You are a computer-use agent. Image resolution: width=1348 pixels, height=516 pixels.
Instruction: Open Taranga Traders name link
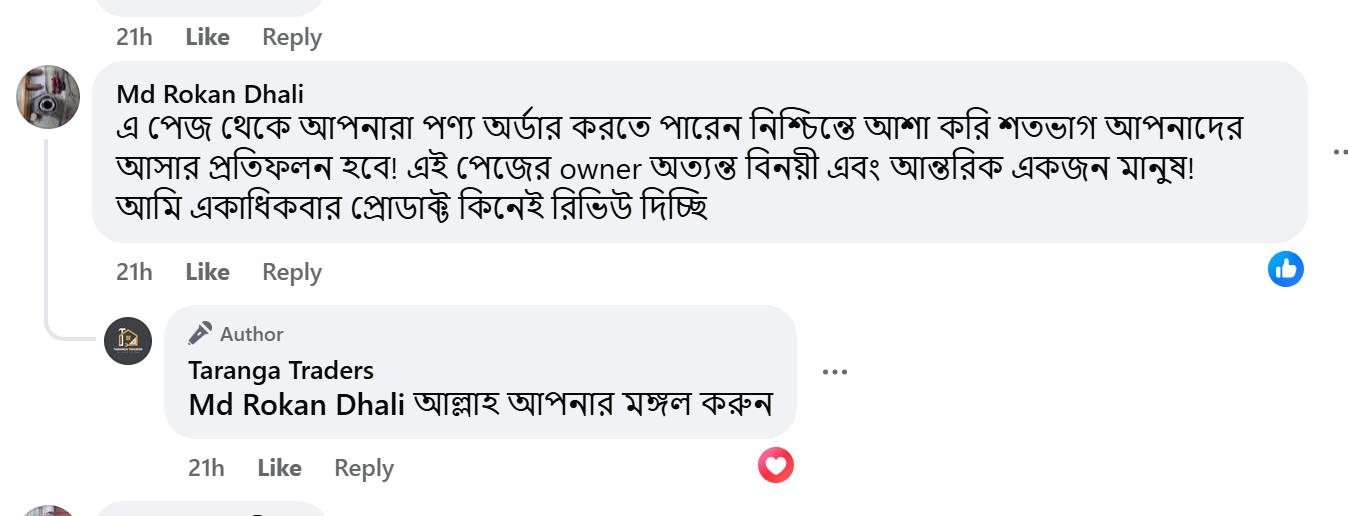point(281,370)
